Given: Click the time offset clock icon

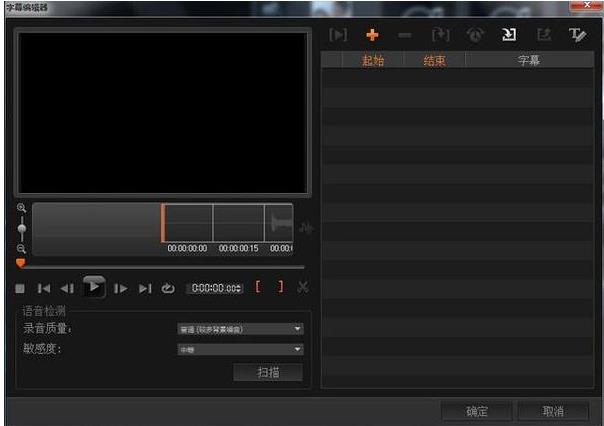Looking at the screenshot, I should tap(475, 35).
